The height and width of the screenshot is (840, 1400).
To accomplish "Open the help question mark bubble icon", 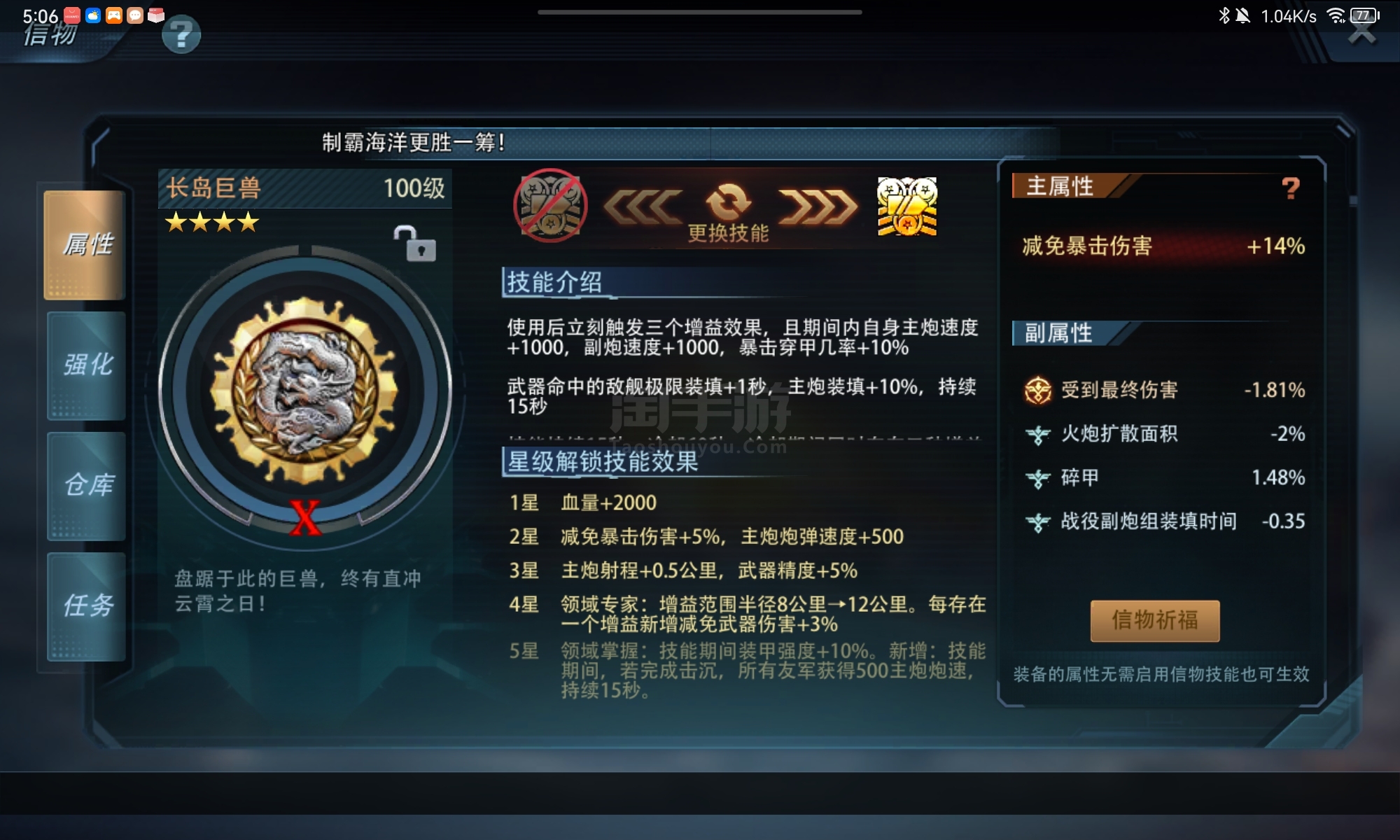I will point(181,34).
